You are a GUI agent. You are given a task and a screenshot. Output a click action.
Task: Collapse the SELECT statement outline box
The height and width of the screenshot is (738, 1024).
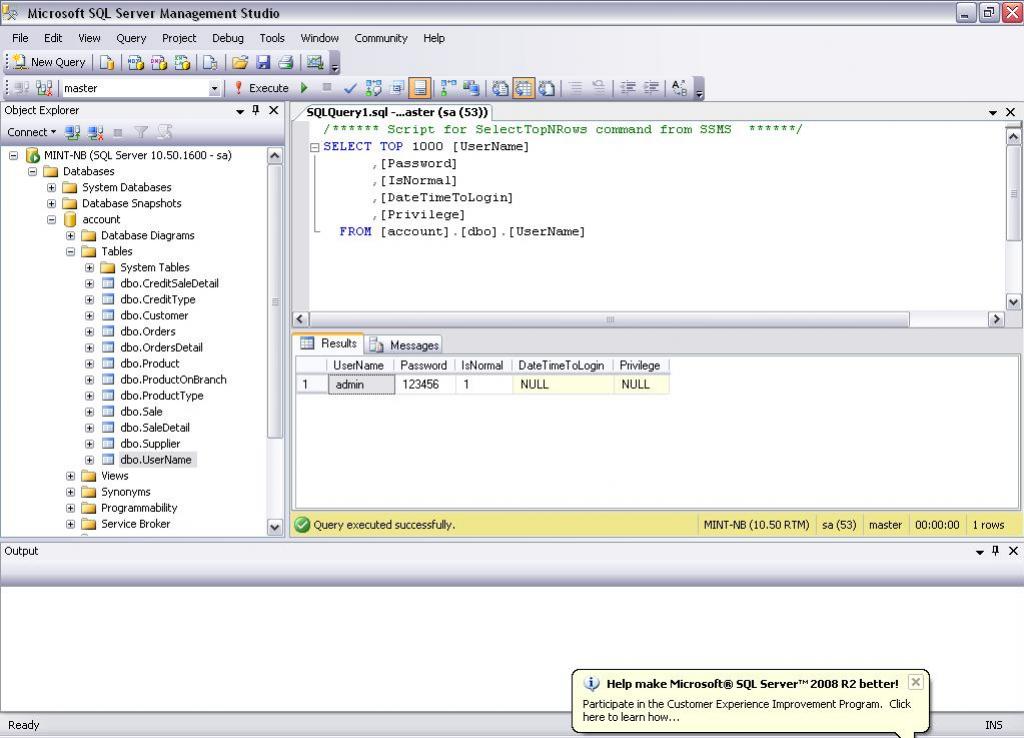tap(315, 147)
